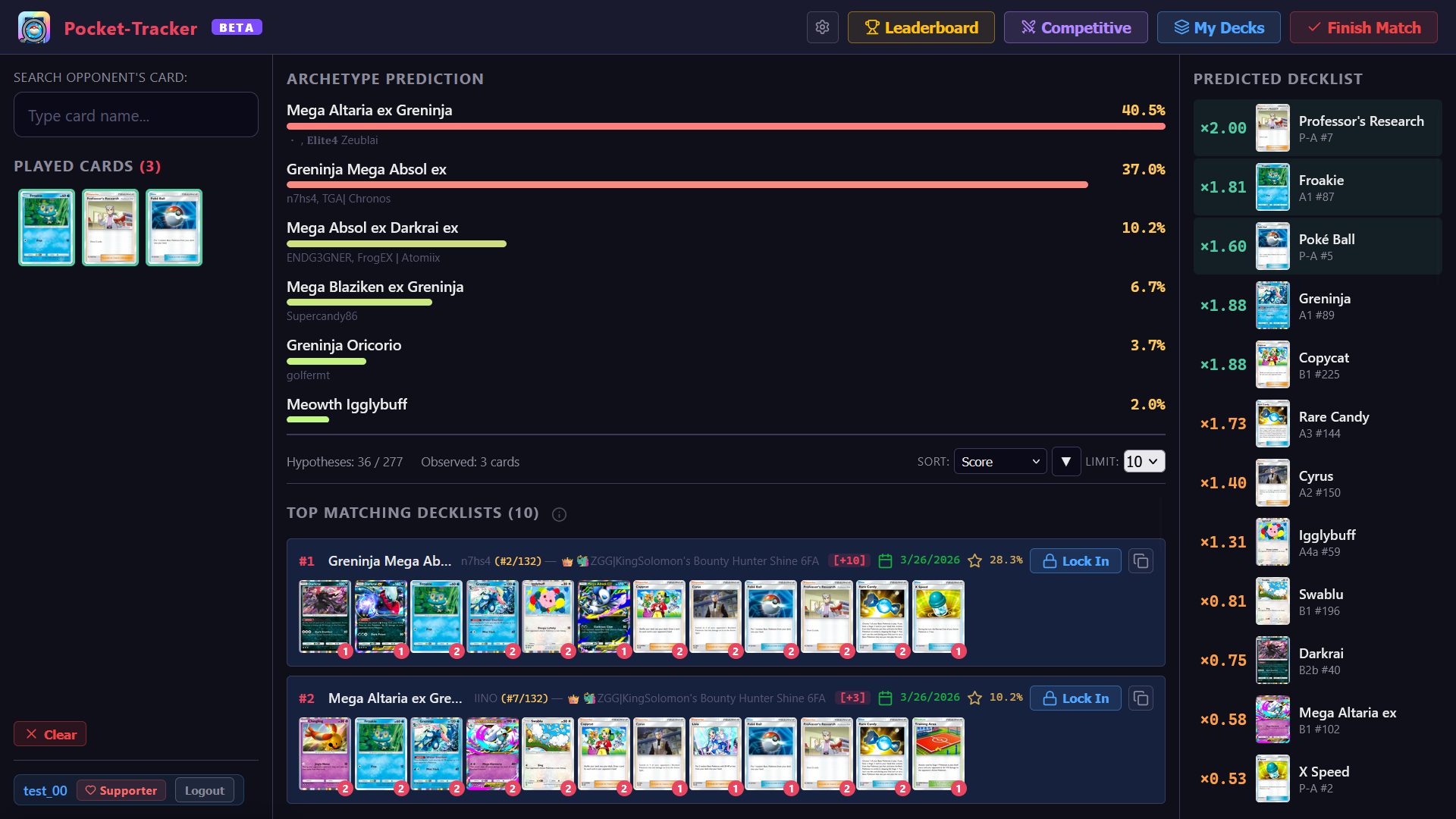Screen dimensions: 1456x819
Task: Finish the current match
Action: (x=1363, y=27)
